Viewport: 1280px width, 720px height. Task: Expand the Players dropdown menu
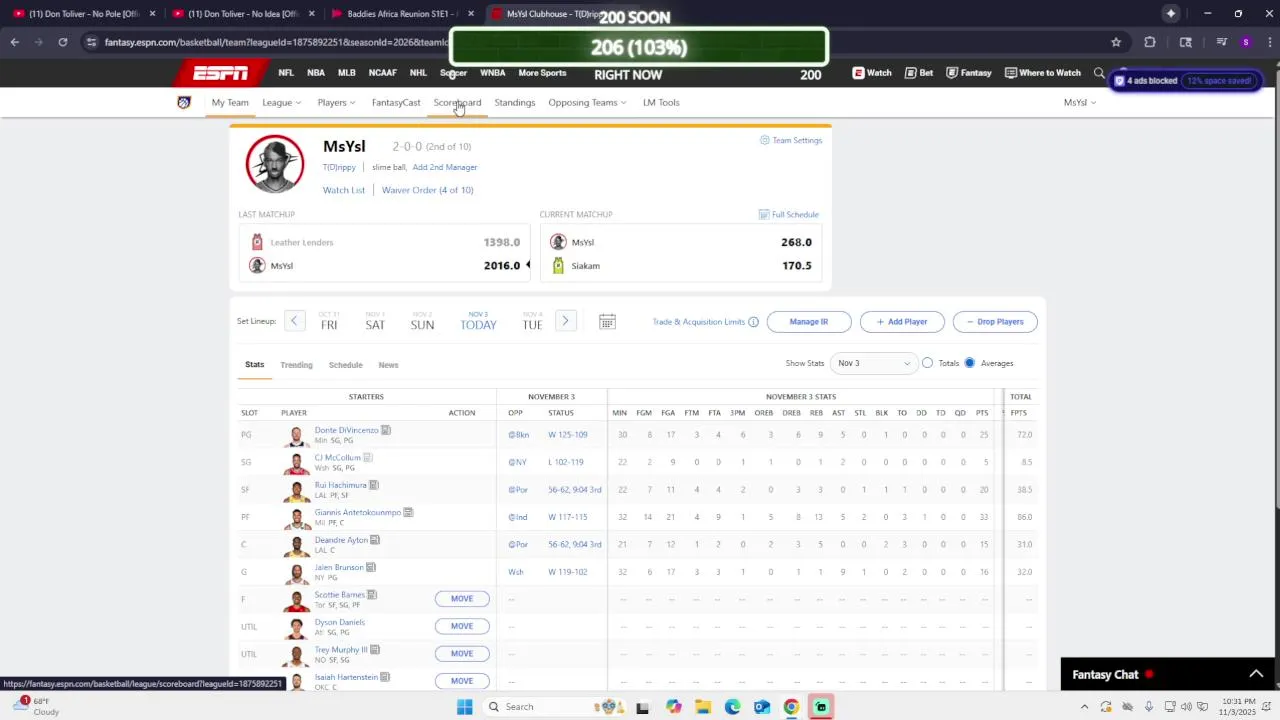(336, 102)
